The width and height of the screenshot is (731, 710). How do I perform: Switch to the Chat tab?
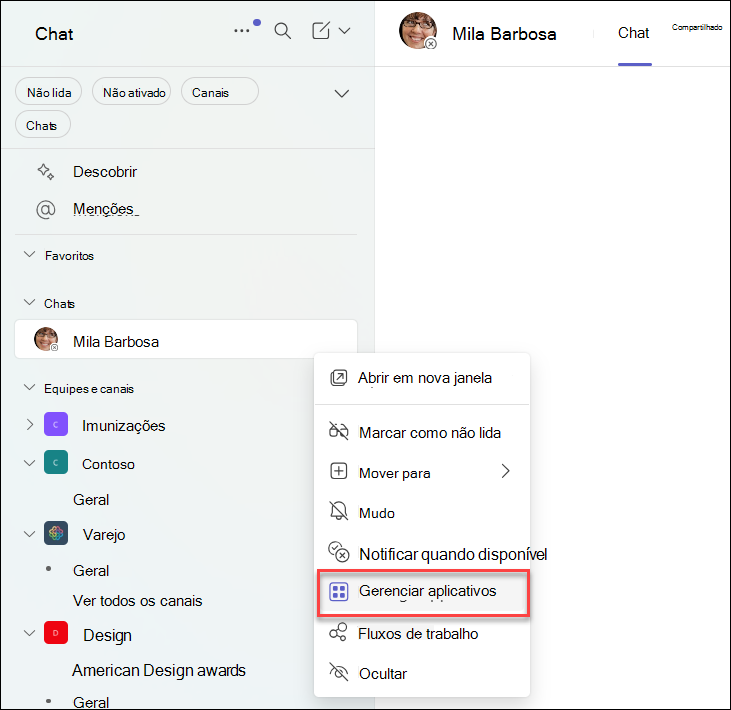pos(634,33)
